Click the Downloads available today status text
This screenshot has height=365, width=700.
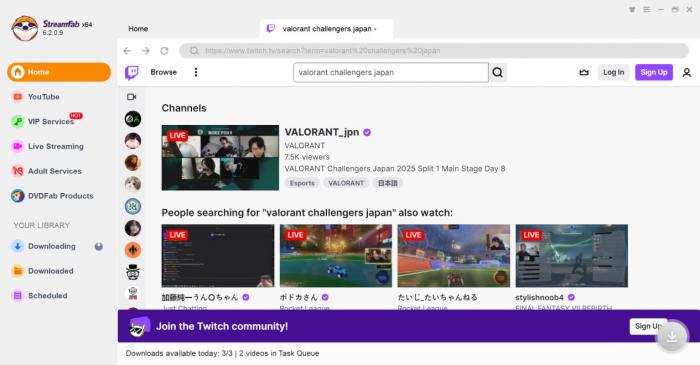pos(222,353)
